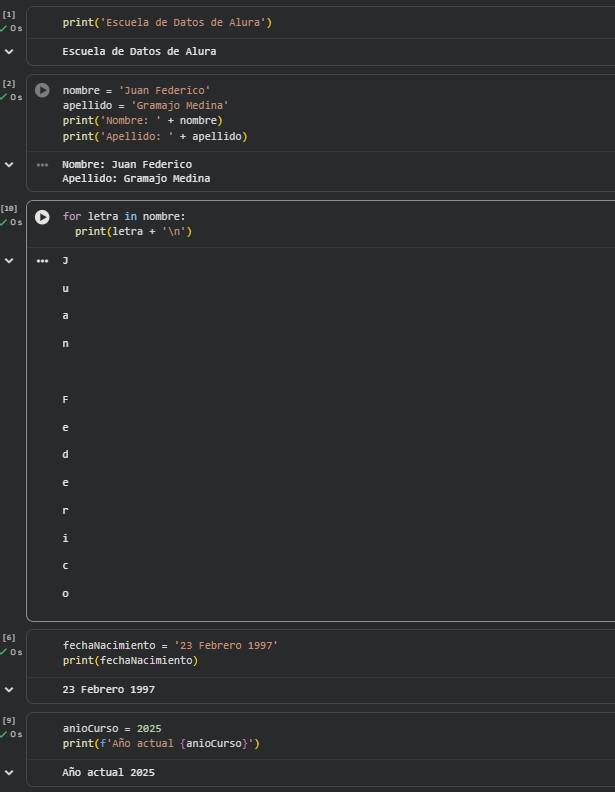
Task: Edit the fechaNacimiento assignment line
Action: (x=170, y=645)
